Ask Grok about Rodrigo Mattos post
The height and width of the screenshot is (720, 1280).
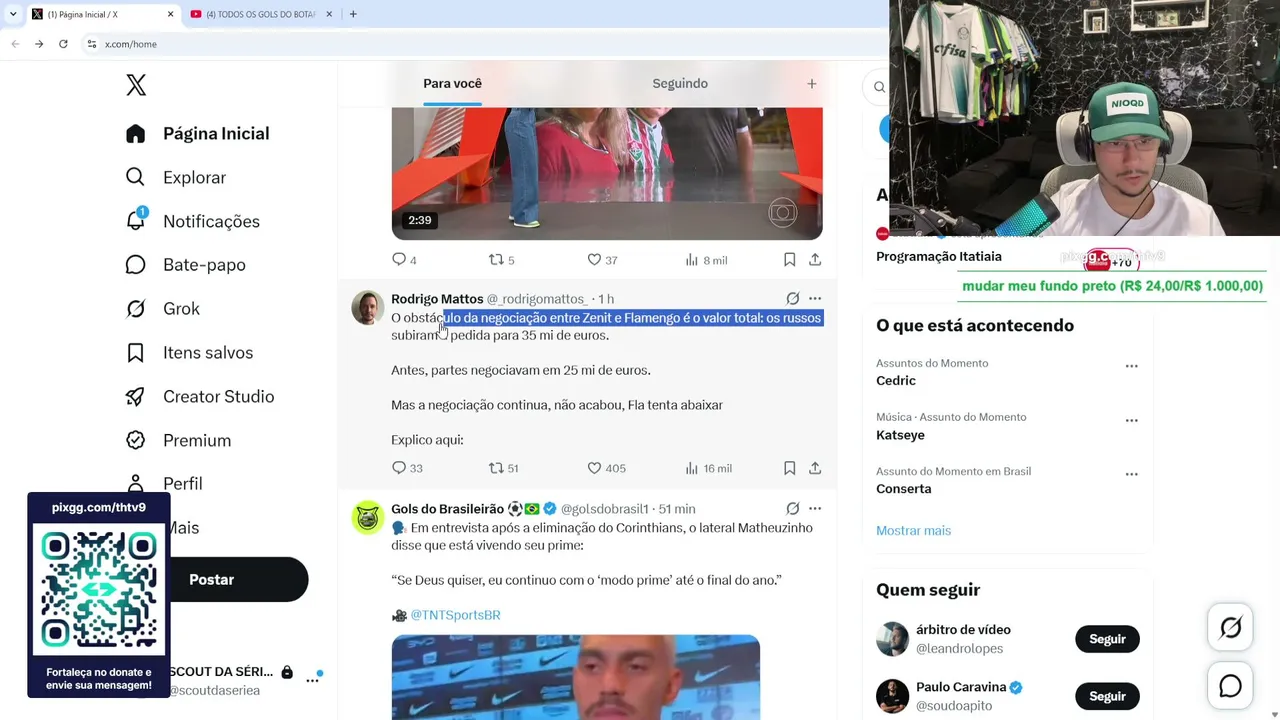(793, 299)
